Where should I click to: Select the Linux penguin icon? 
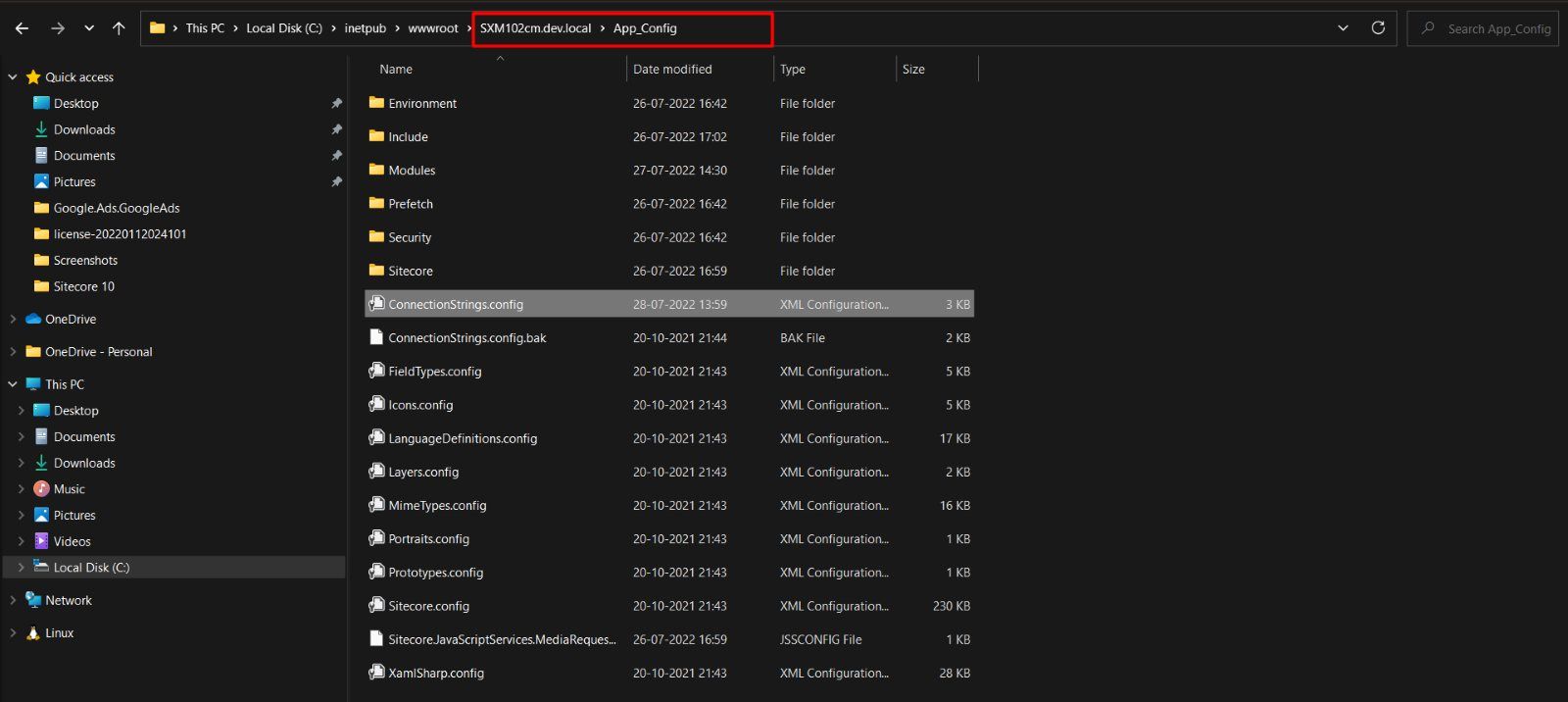[33, 633]
